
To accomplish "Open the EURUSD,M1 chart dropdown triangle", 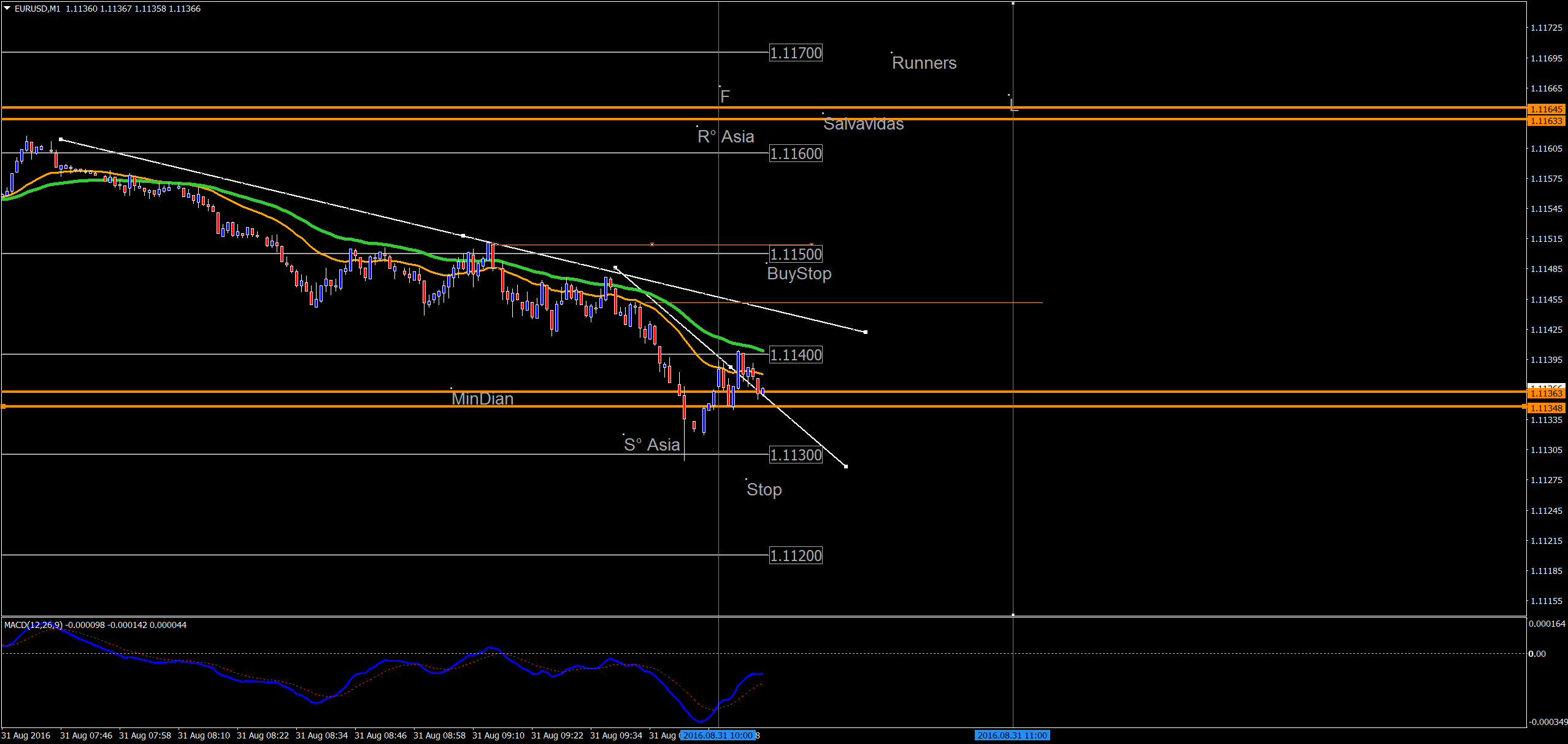I will coord(7,9).
